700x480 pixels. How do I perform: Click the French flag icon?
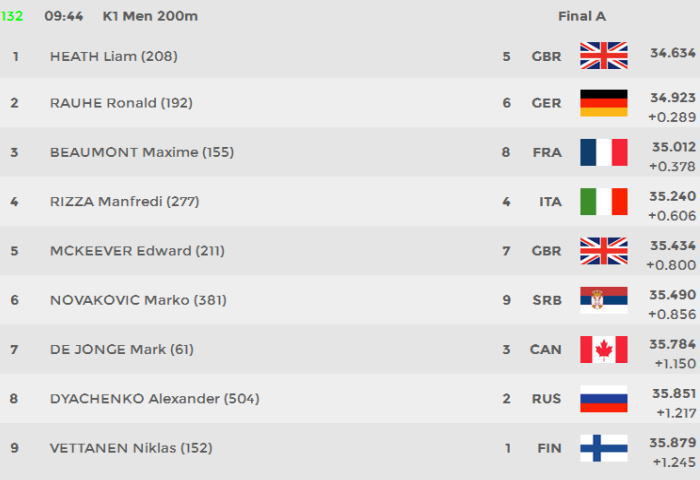pyautogui.click(x=604, y=152)
